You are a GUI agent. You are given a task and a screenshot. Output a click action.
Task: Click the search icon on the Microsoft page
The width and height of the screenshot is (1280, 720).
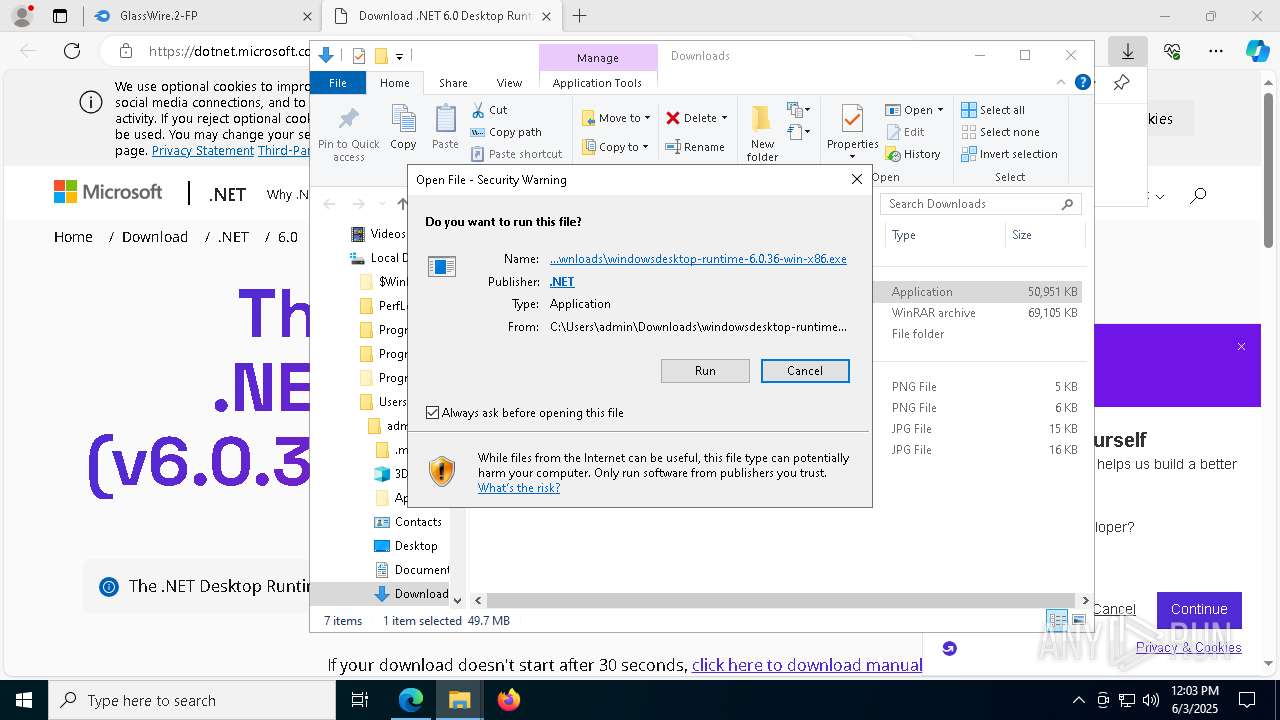[x=1198, y=196]
